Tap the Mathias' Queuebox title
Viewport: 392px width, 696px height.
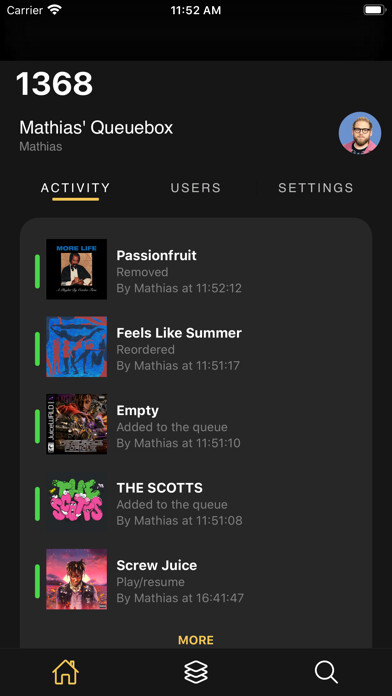click(x=96, y=128)
